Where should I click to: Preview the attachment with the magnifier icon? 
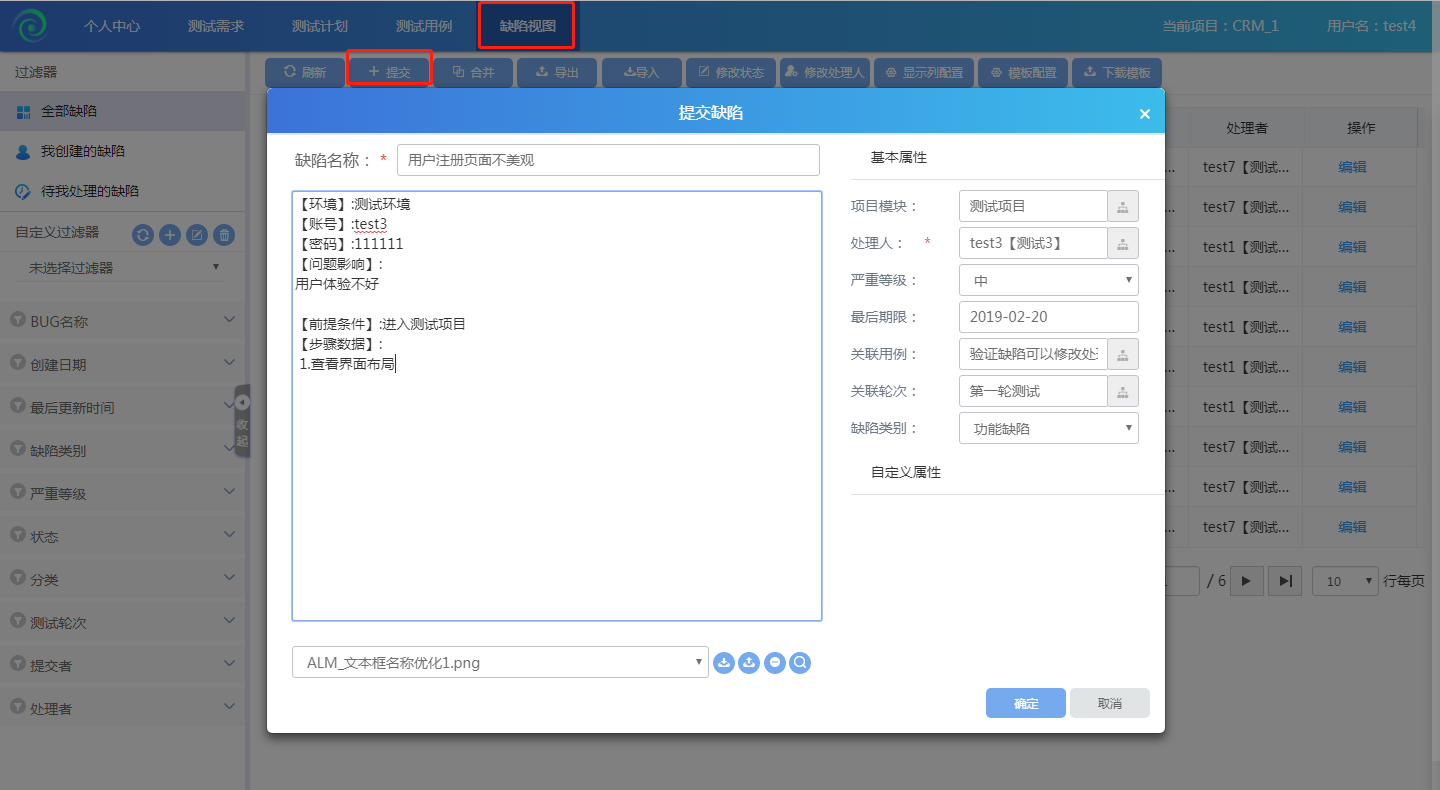[x=799, y=662]
